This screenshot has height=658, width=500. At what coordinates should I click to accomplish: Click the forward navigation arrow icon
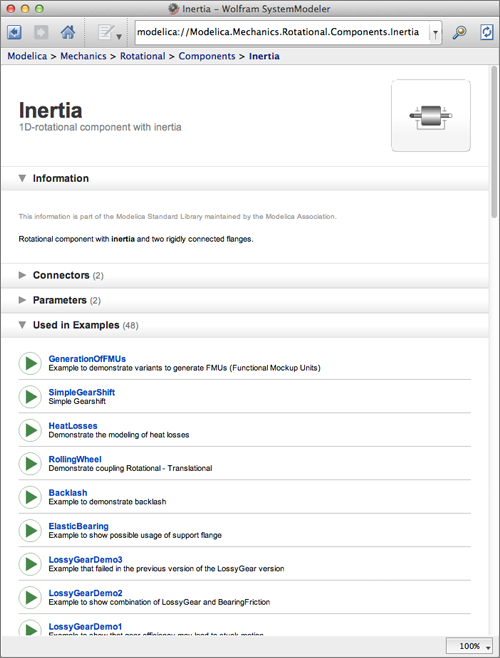point(41,32)
